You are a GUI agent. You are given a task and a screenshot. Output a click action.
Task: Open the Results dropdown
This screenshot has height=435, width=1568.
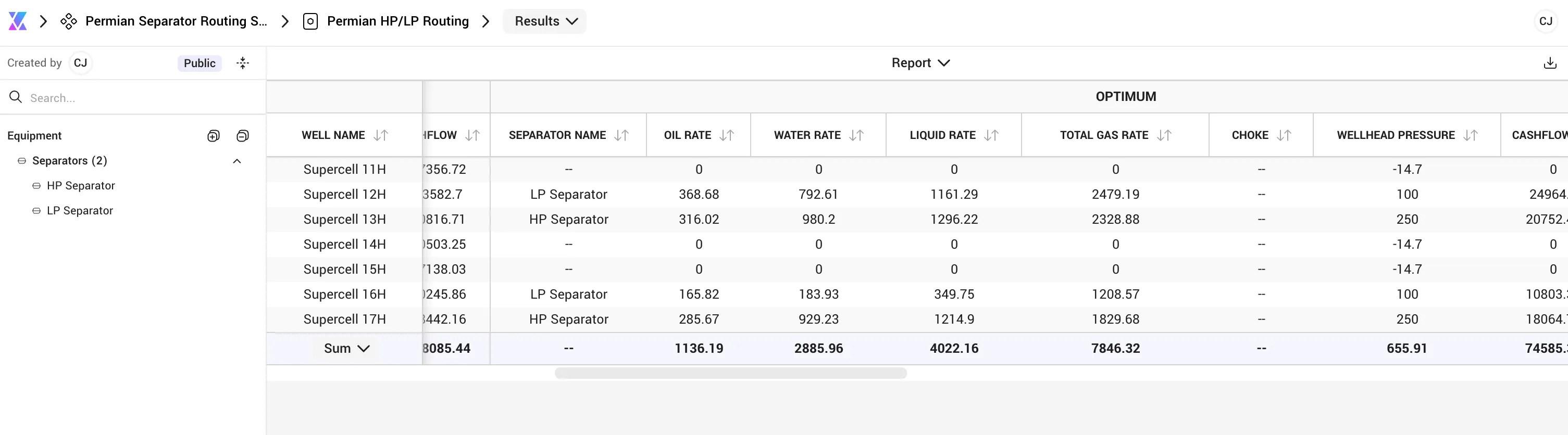pyautogui.click(x=545, y=21)
